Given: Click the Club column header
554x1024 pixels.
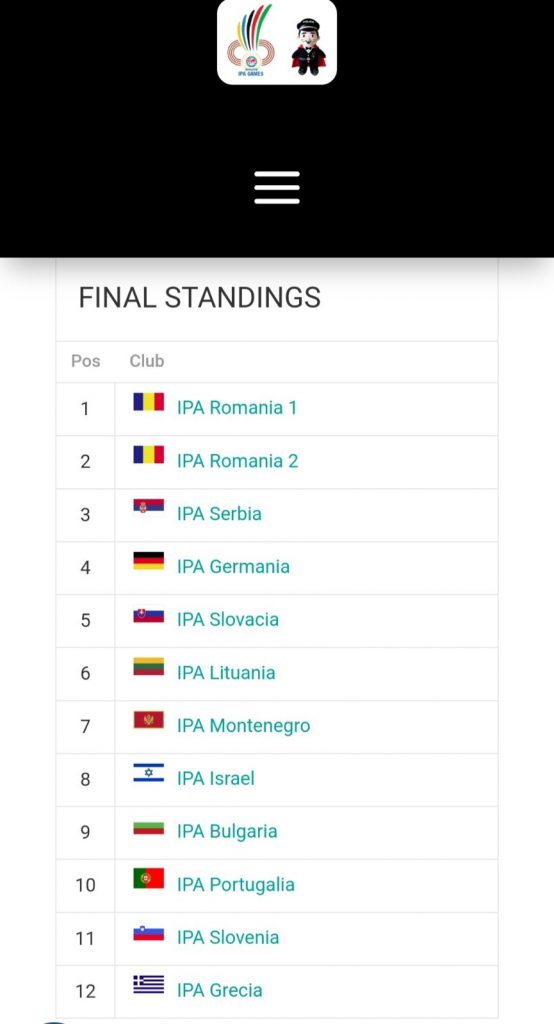Looking at the screenshot, I should [147, 361].
